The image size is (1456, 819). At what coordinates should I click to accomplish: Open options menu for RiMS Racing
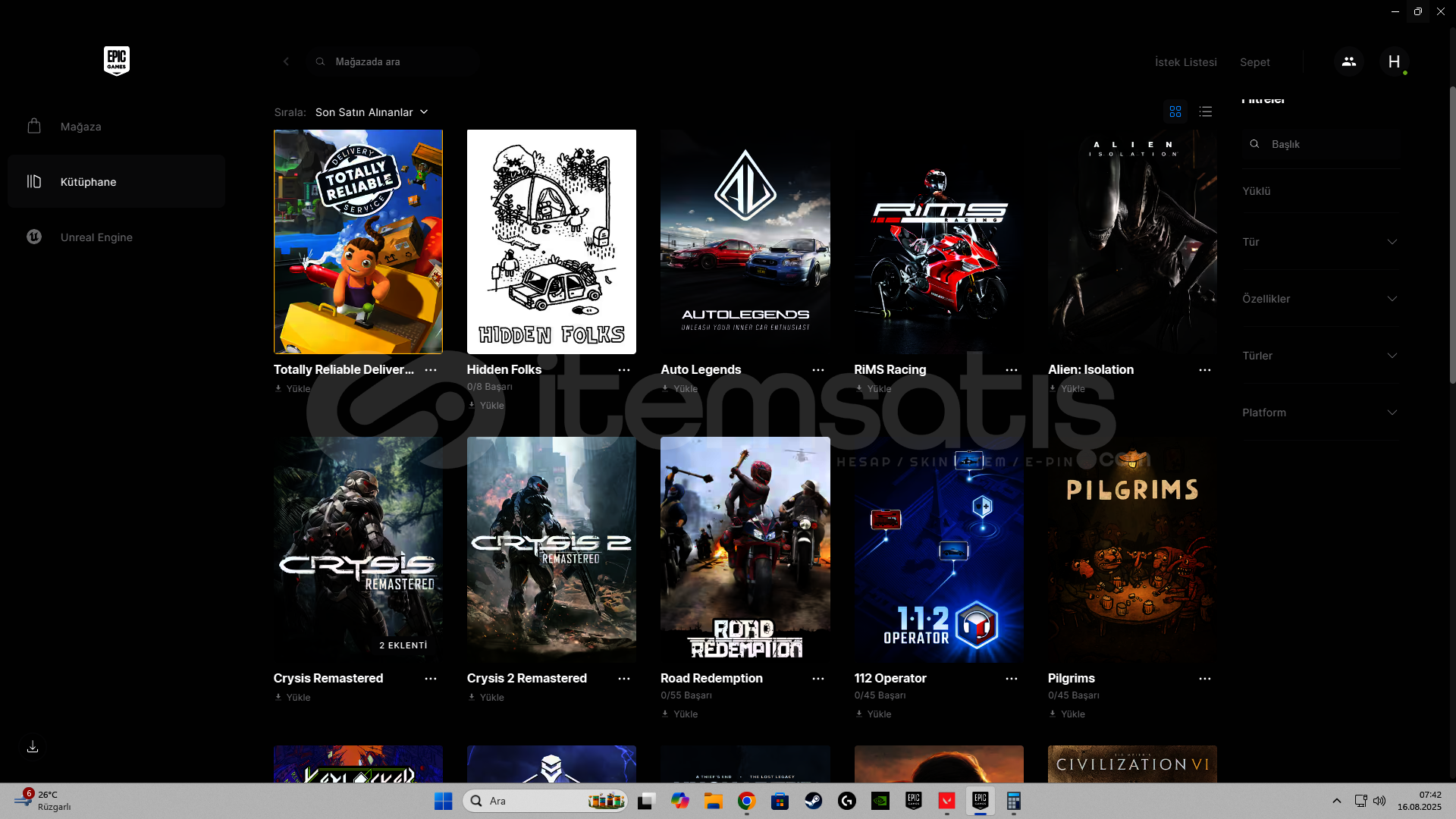[1012, 369]
